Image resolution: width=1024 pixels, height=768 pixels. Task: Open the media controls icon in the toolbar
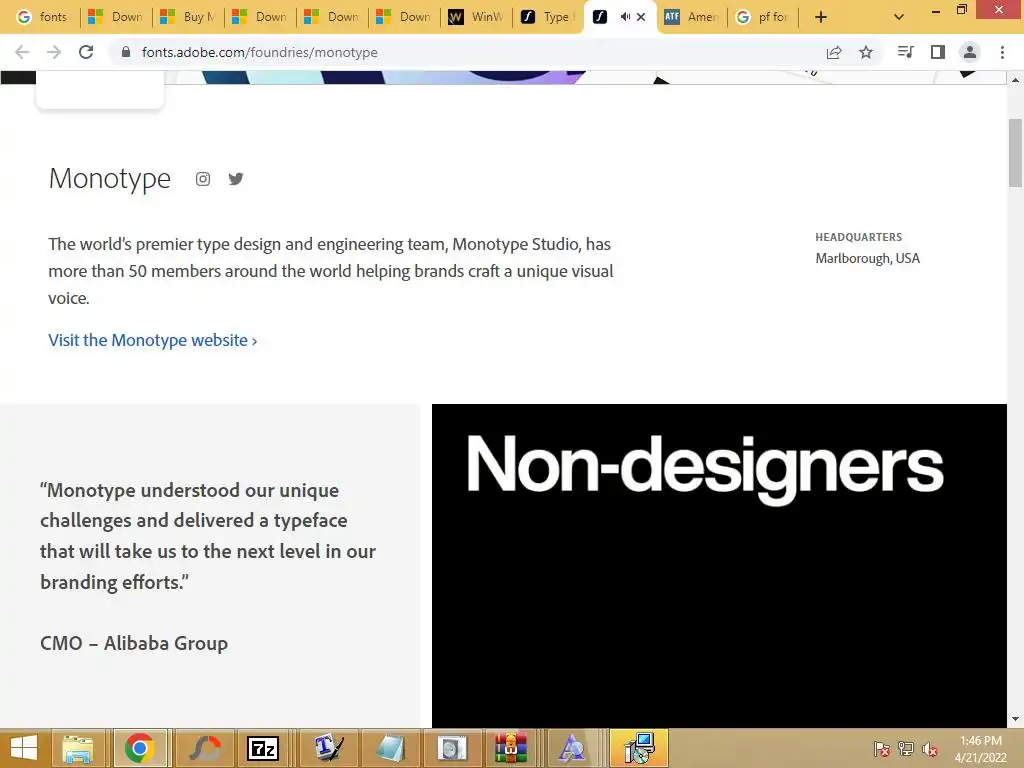(x=905, y=52)
